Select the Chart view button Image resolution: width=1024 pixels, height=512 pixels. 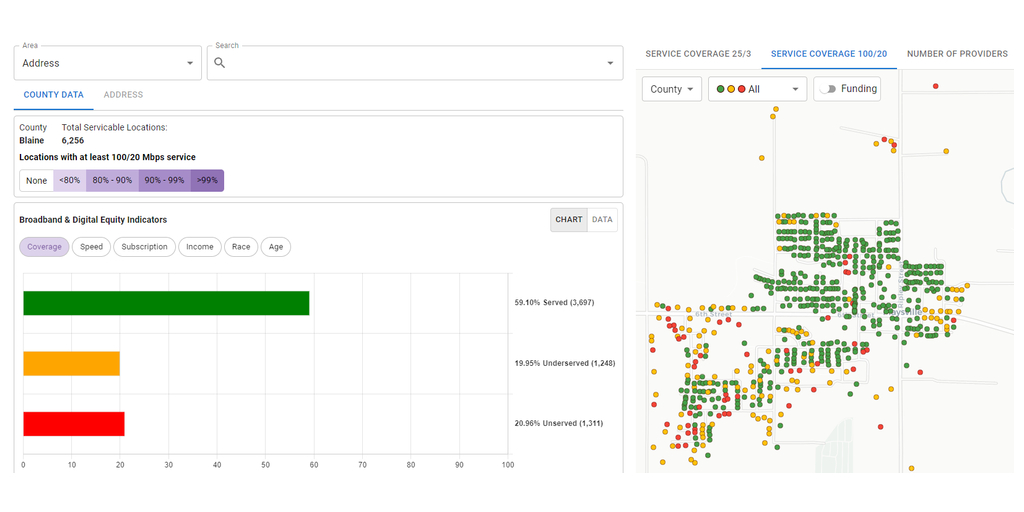569,220
